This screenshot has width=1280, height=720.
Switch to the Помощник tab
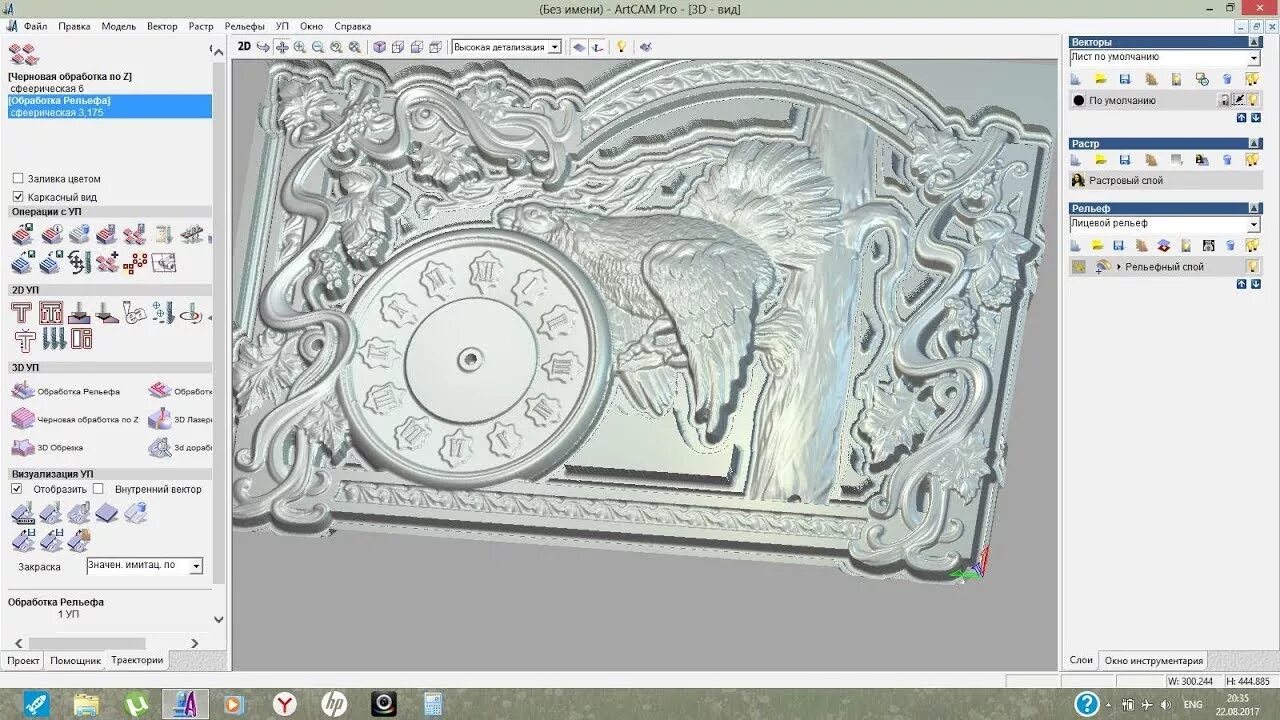point(76,661)
